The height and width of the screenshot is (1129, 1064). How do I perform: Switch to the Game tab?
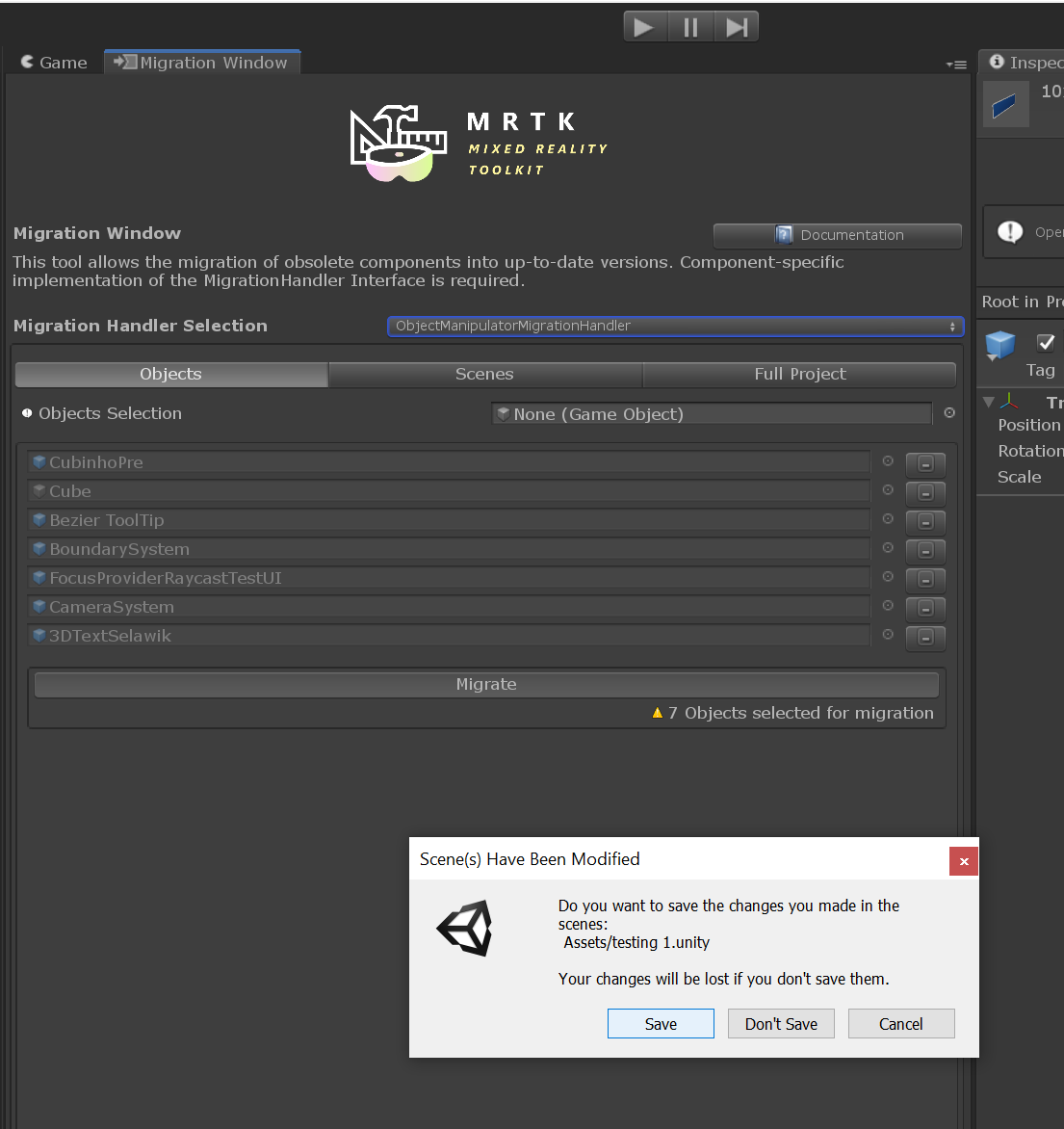tap(55, 63)
